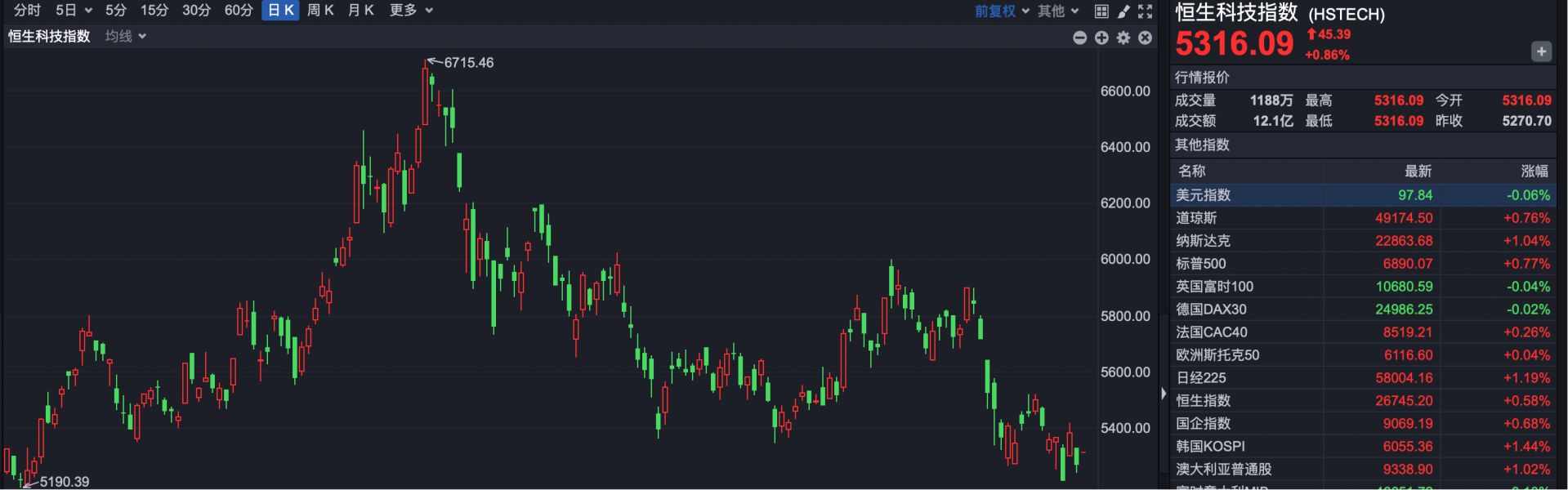Choose the 15分 interval
Image resolution: width=1568 pixels, height=490 pixels.
[154, 10]
